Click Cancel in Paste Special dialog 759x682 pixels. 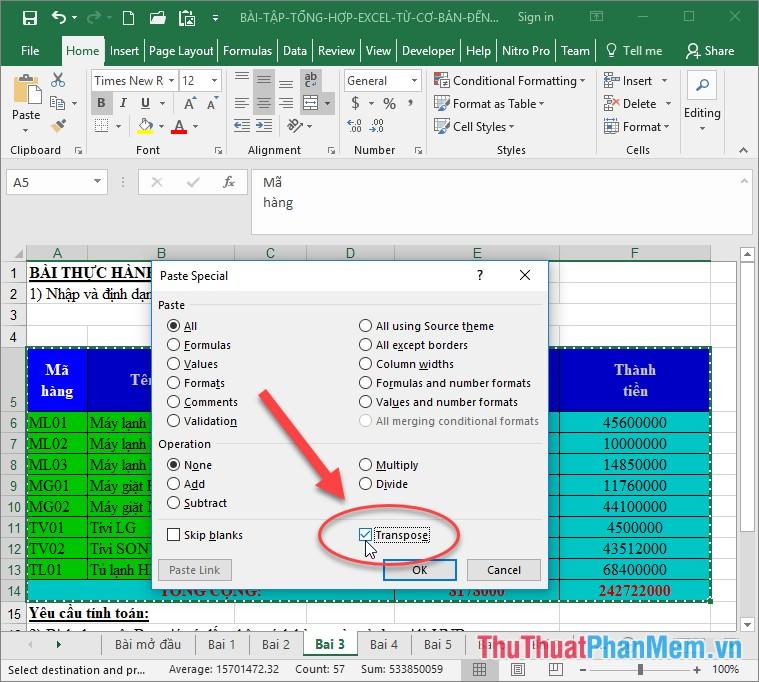coord(504,569)
